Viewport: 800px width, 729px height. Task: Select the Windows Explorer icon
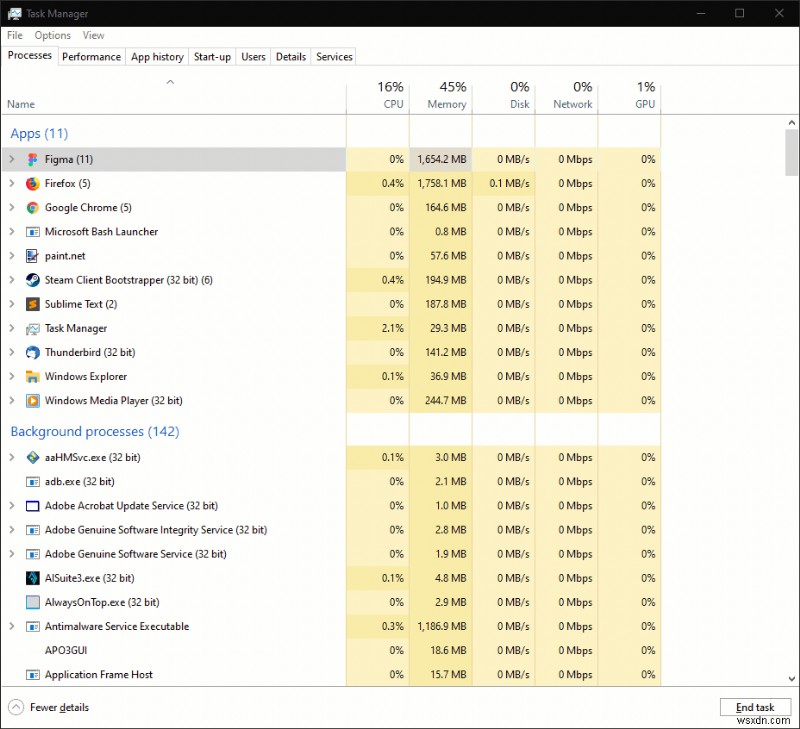[x=31, y=377]
